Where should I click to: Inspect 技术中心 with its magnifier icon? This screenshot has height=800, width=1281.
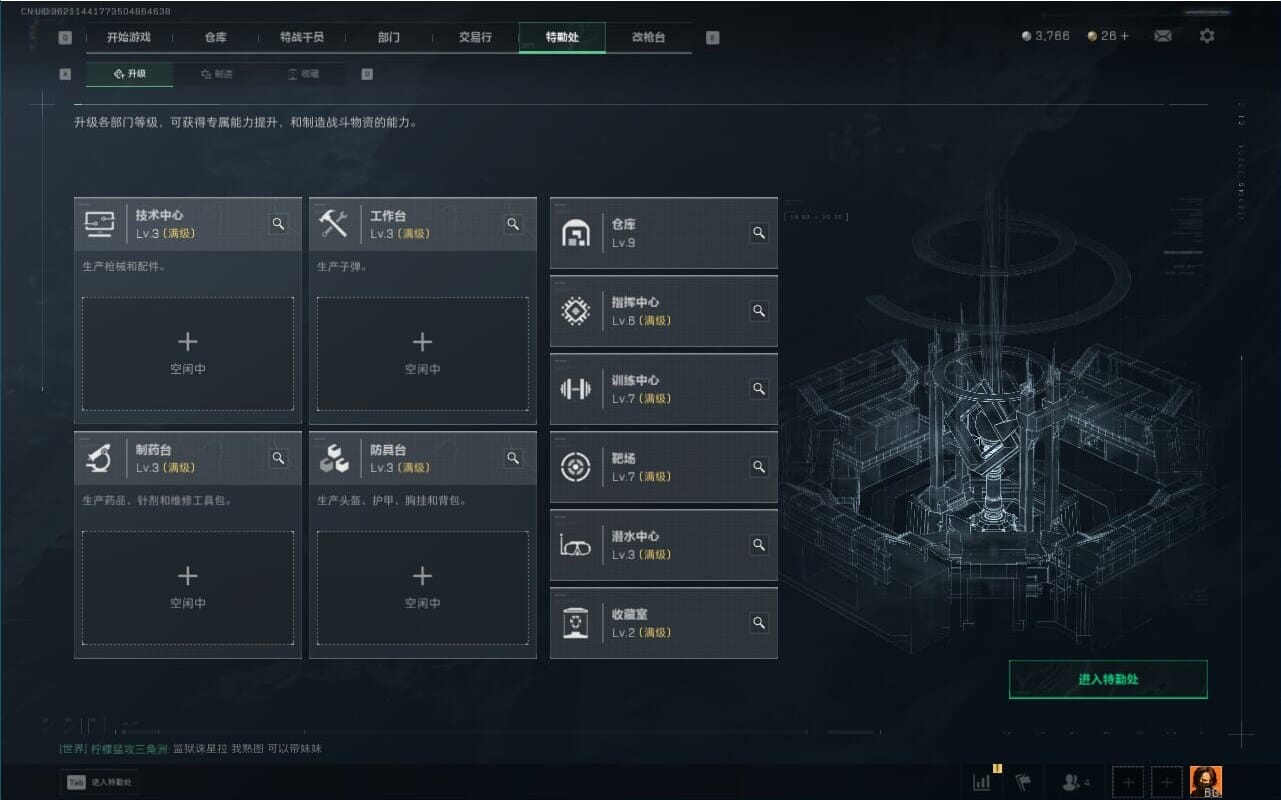tap(279, 224)
